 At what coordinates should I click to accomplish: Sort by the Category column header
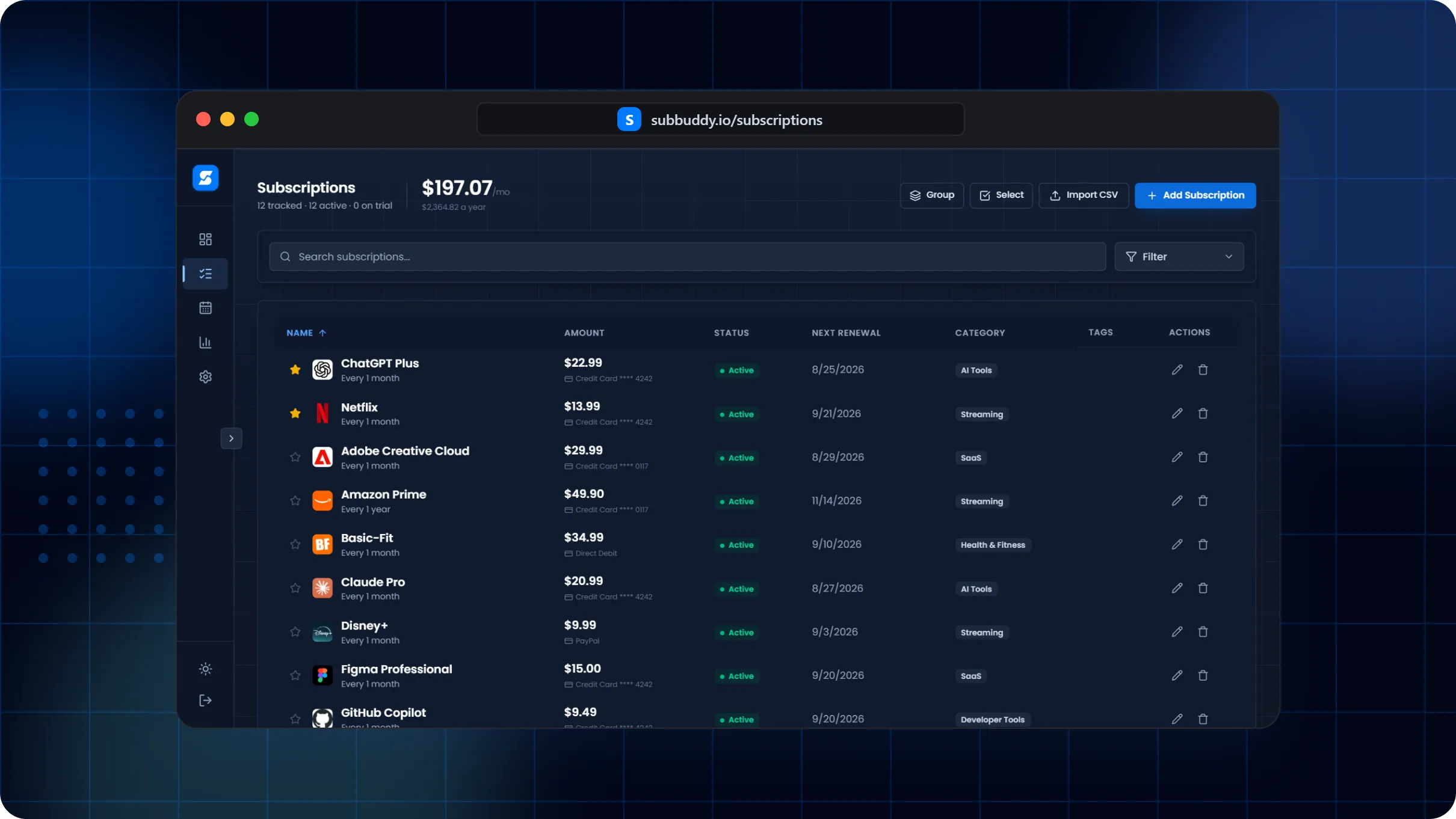coord(980,333)
